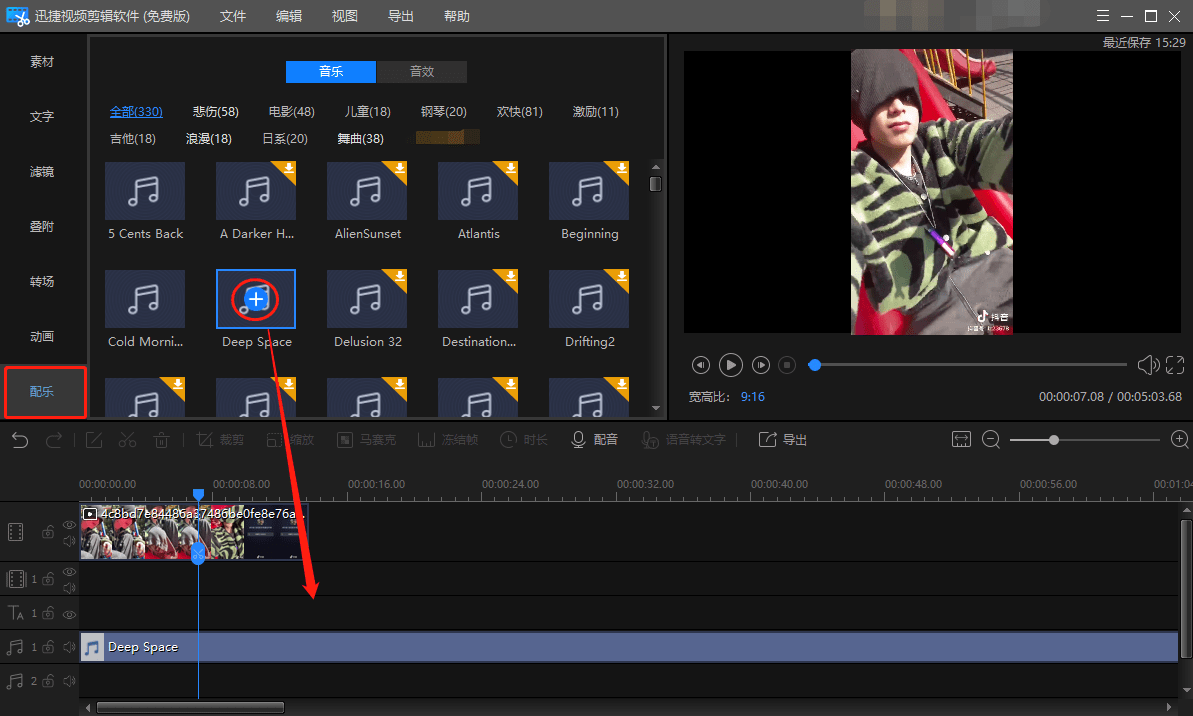Click the scissors split icon on playhead
1193x716 pixels.
pos(198,553)
